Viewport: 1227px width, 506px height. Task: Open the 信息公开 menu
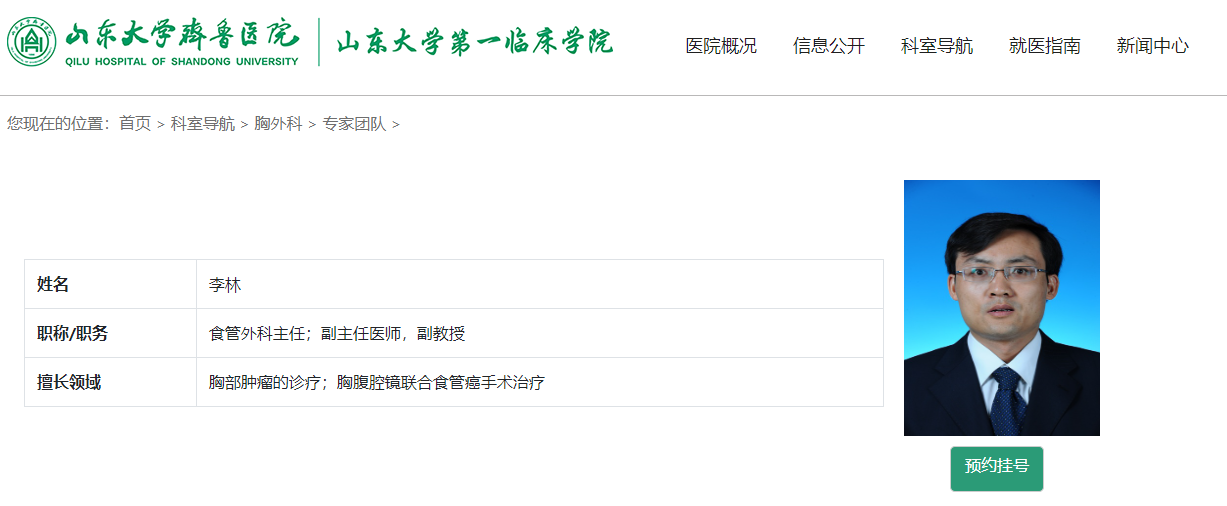(828, 46)
